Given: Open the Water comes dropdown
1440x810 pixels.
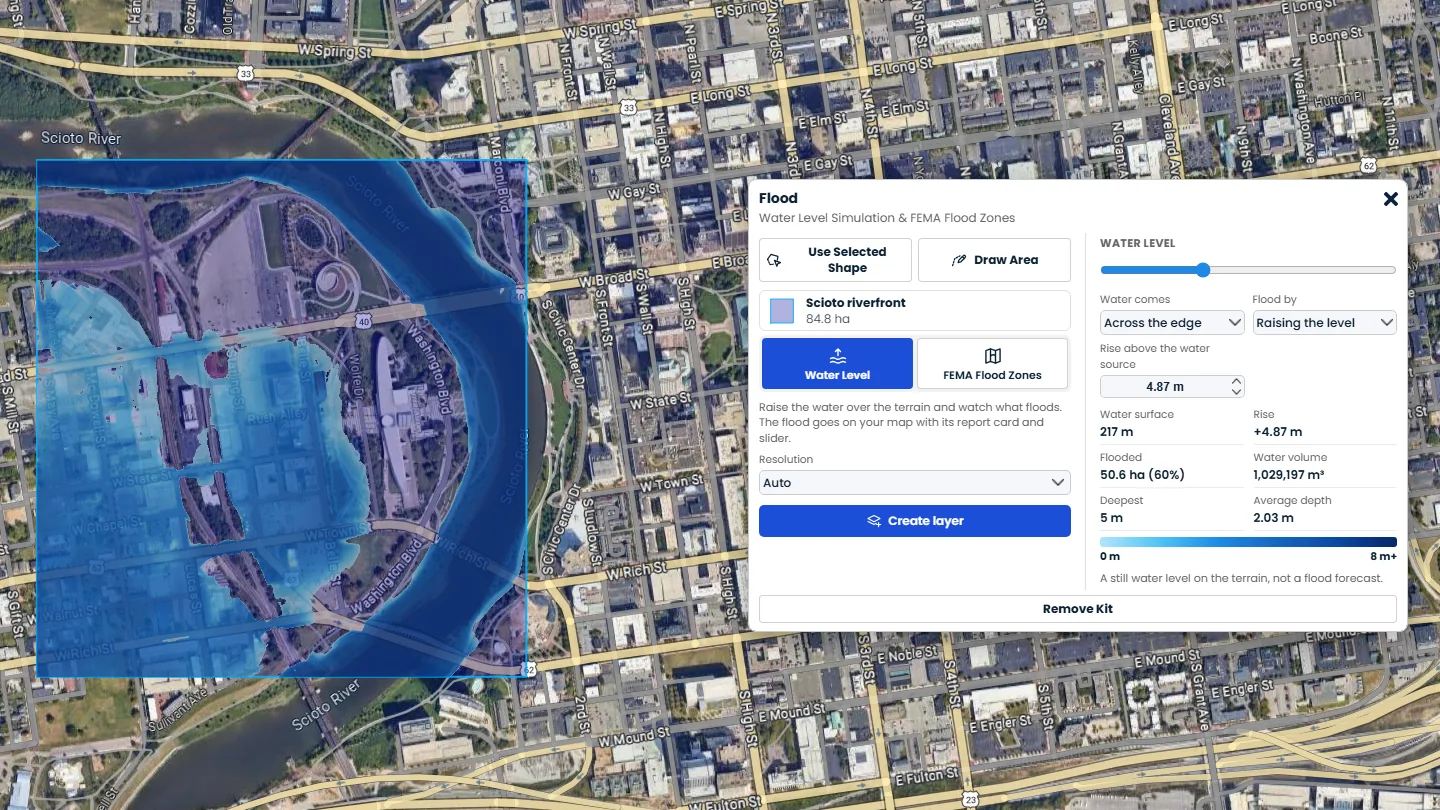Looking at the screenshot, I should tap(1172, 323).
